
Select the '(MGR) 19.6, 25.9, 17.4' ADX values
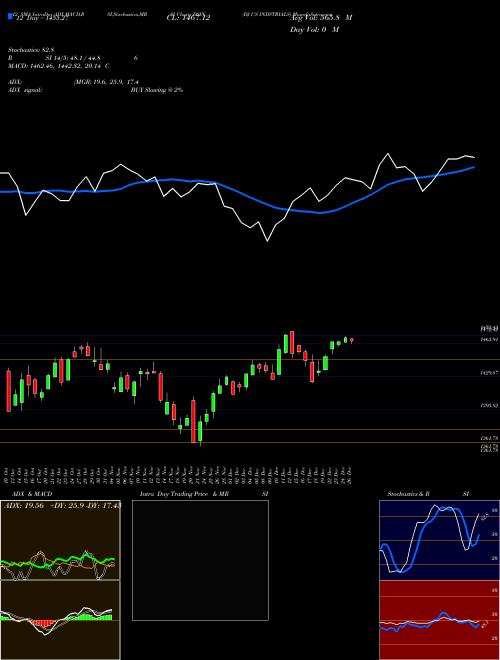106,82
